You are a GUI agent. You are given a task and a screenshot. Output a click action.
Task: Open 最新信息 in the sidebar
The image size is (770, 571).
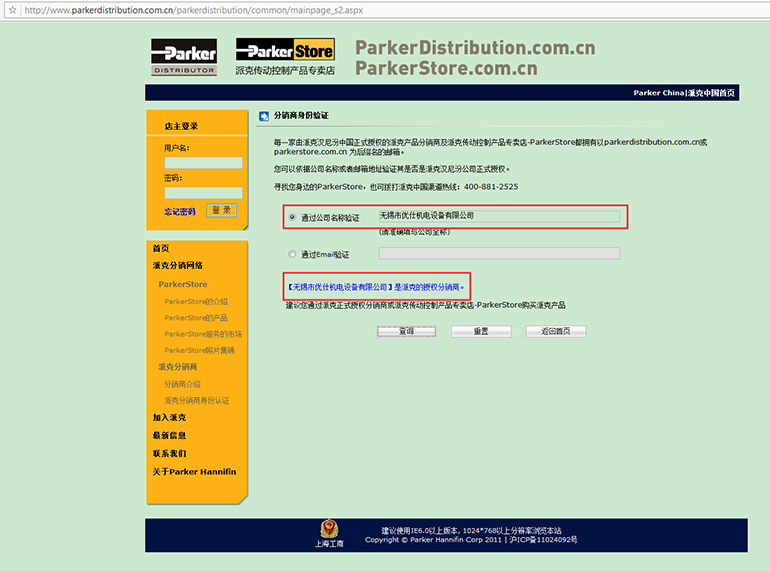[x=169, y=435]
